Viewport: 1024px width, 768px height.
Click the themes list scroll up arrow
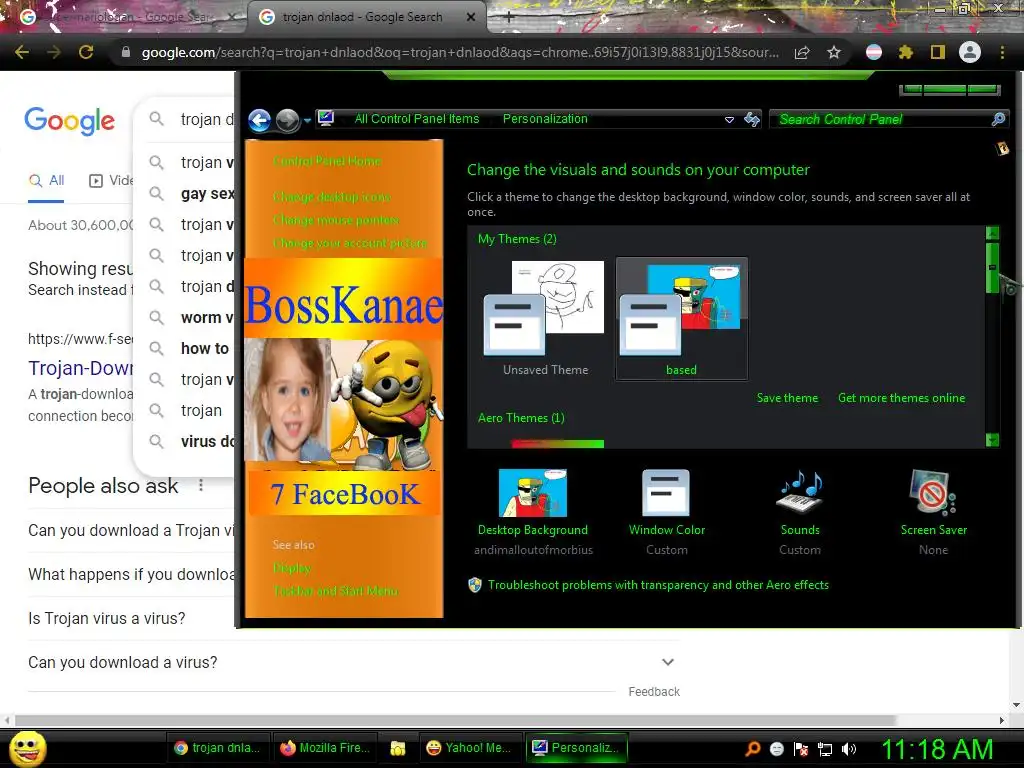(x=992, y=233)
